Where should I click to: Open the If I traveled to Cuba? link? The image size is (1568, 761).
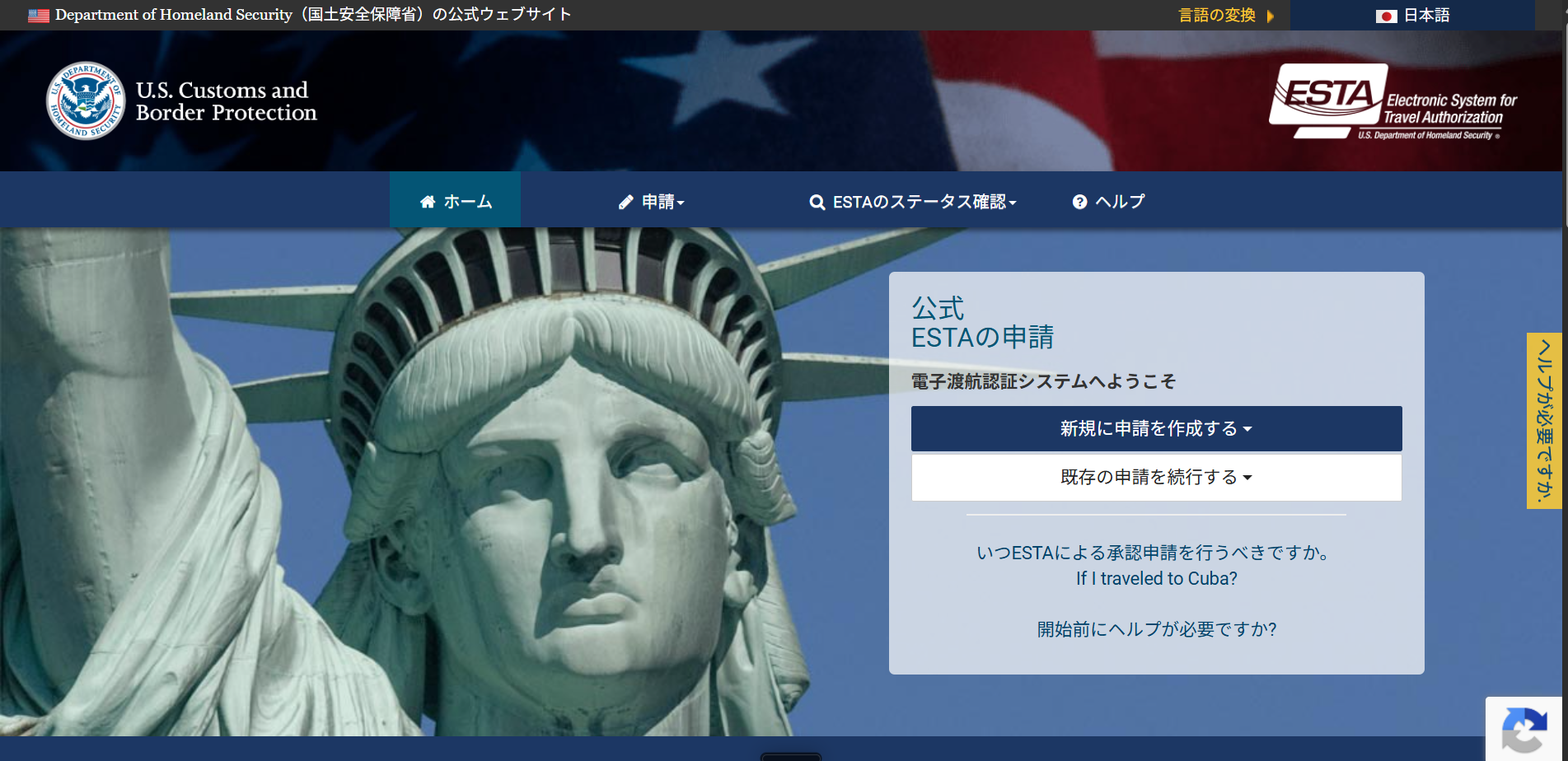(1156, 578)
